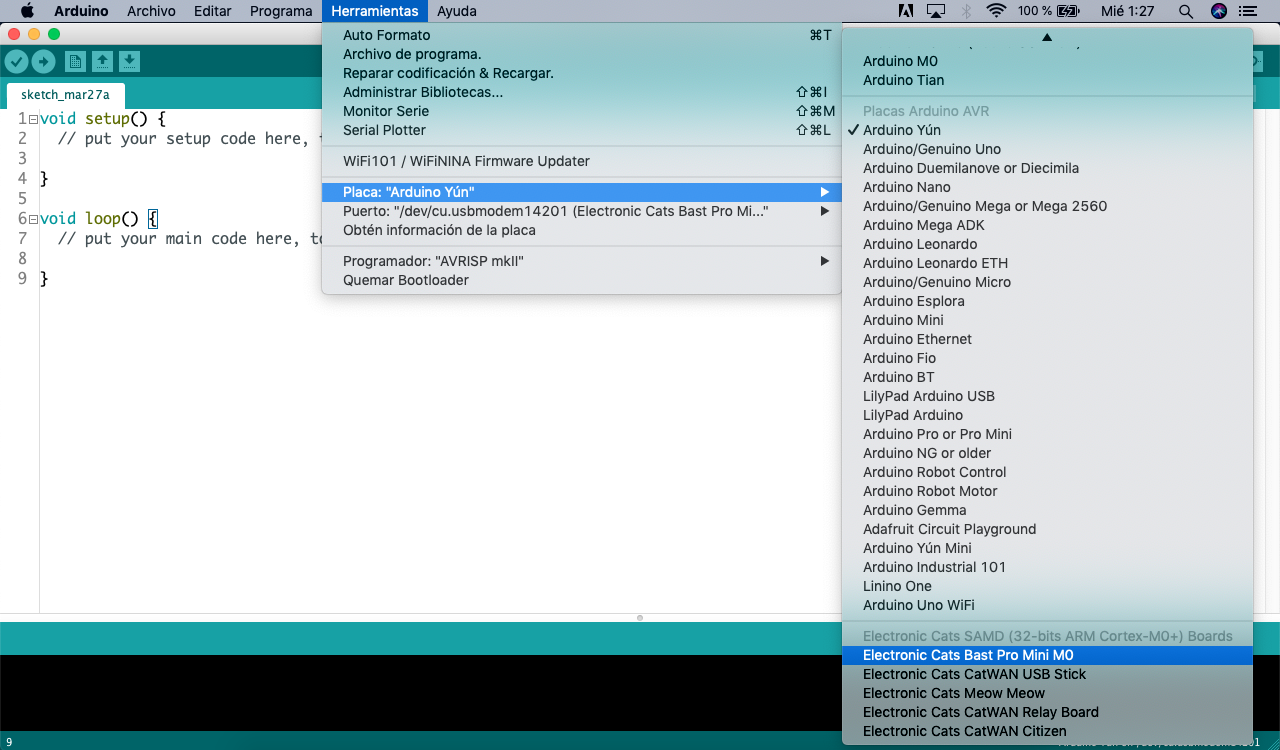Select Arduino Esplora board
The image size is (1280, 750).
(1047, 301)
